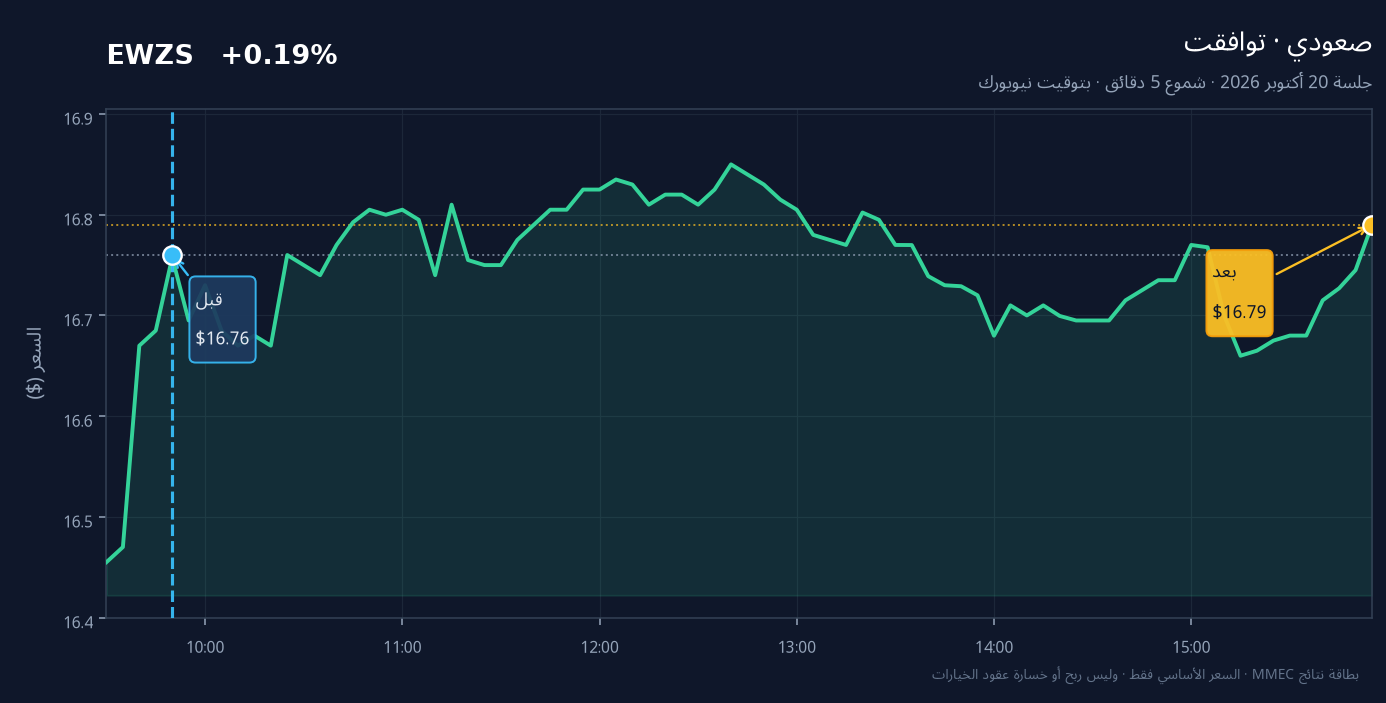
Task: Select the yellow $16.79 price label box
Action: click(x=1239, y=293)
